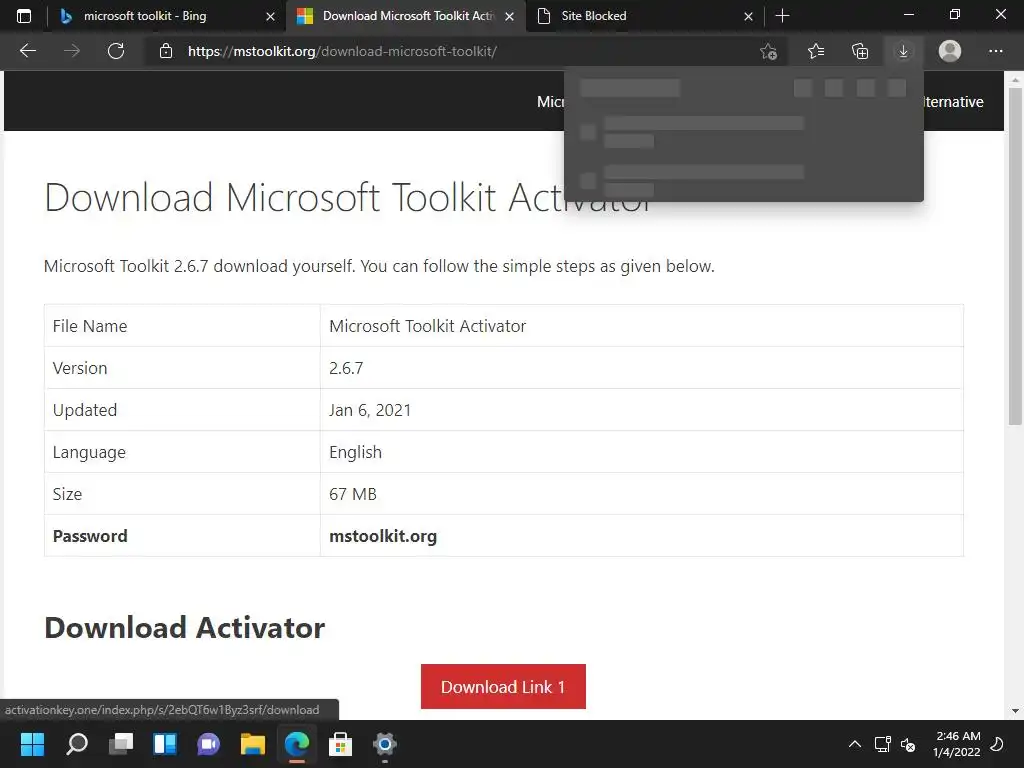Open Task View on the taskbar
This screenshot has height=768, width=1024.
coord(121,744)
